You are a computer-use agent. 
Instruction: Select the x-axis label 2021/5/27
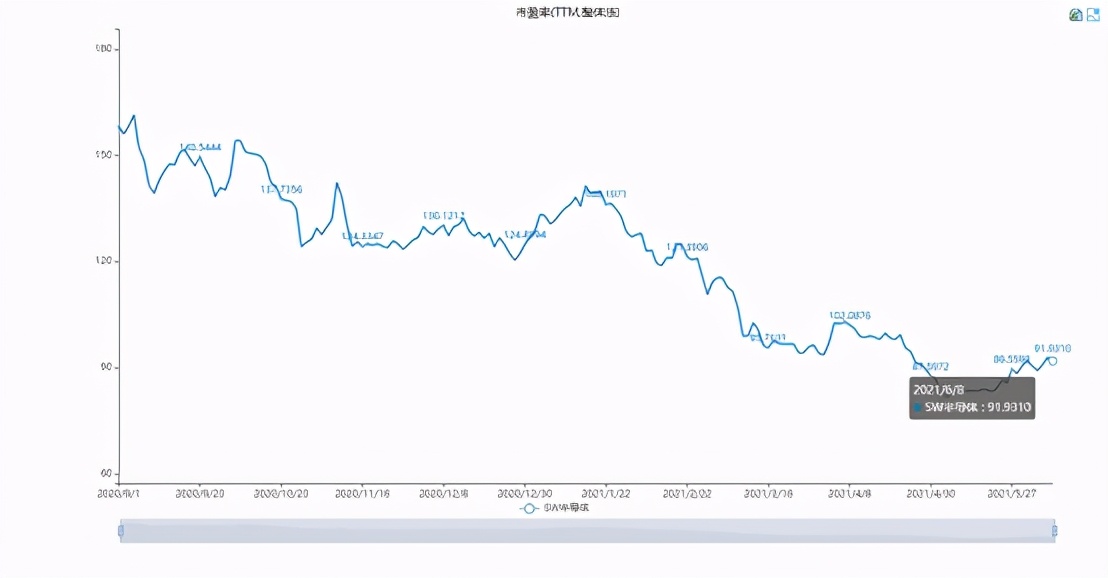click(1014, 492)
